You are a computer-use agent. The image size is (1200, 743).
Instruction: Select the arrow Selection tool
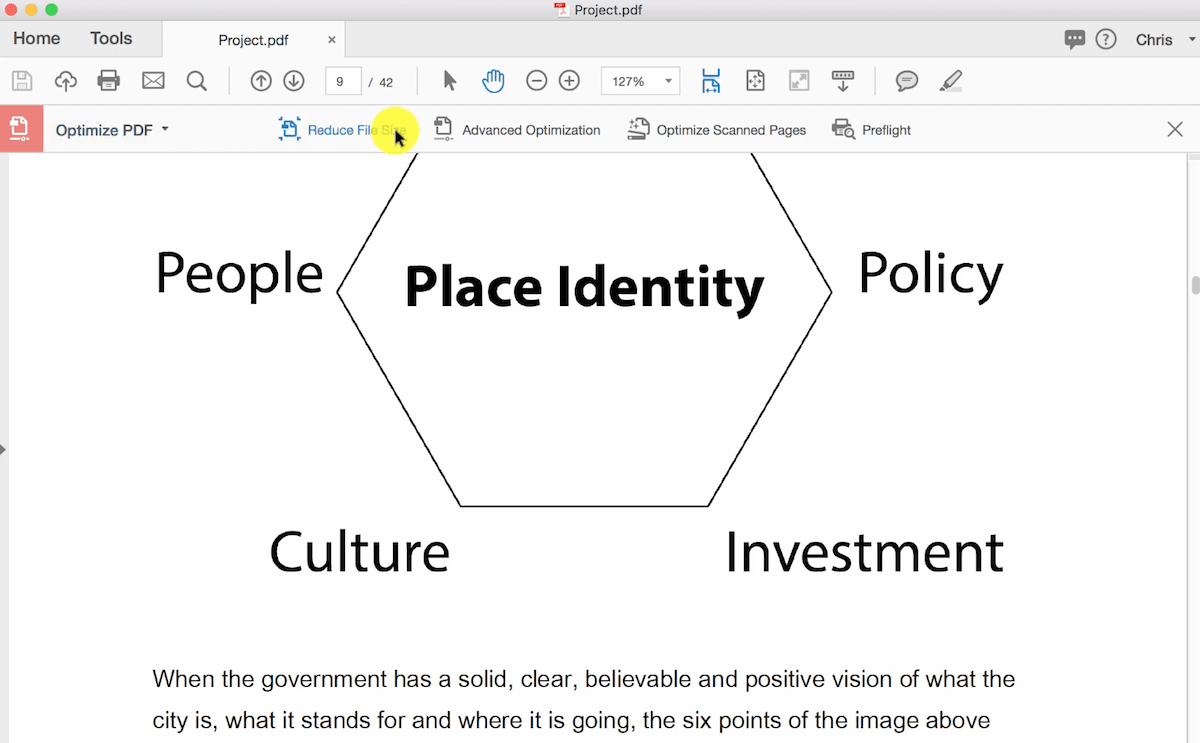click(449, 81)
